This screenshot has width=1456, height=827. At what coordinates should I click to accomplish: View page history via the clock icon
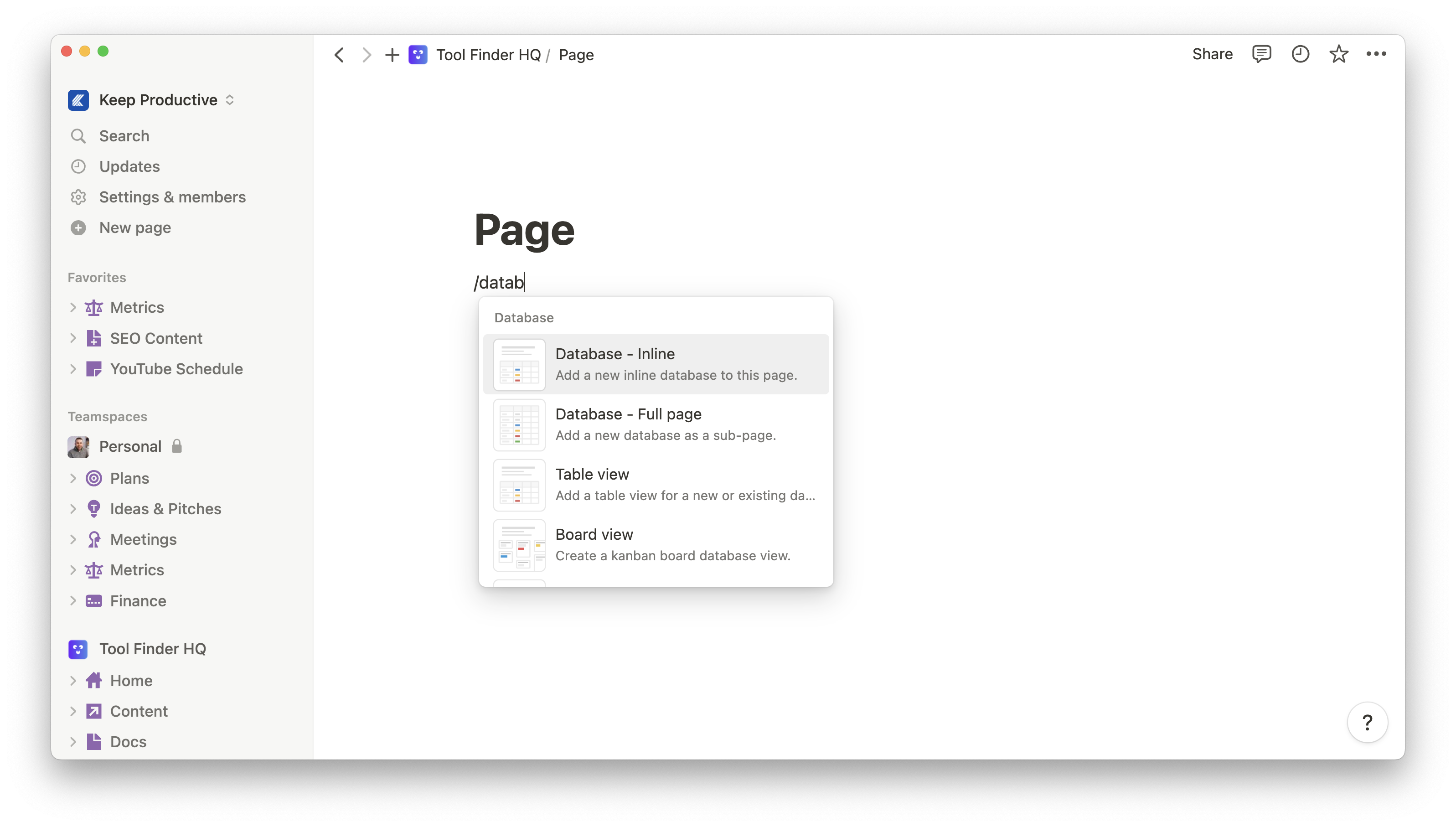point(1301,54)
